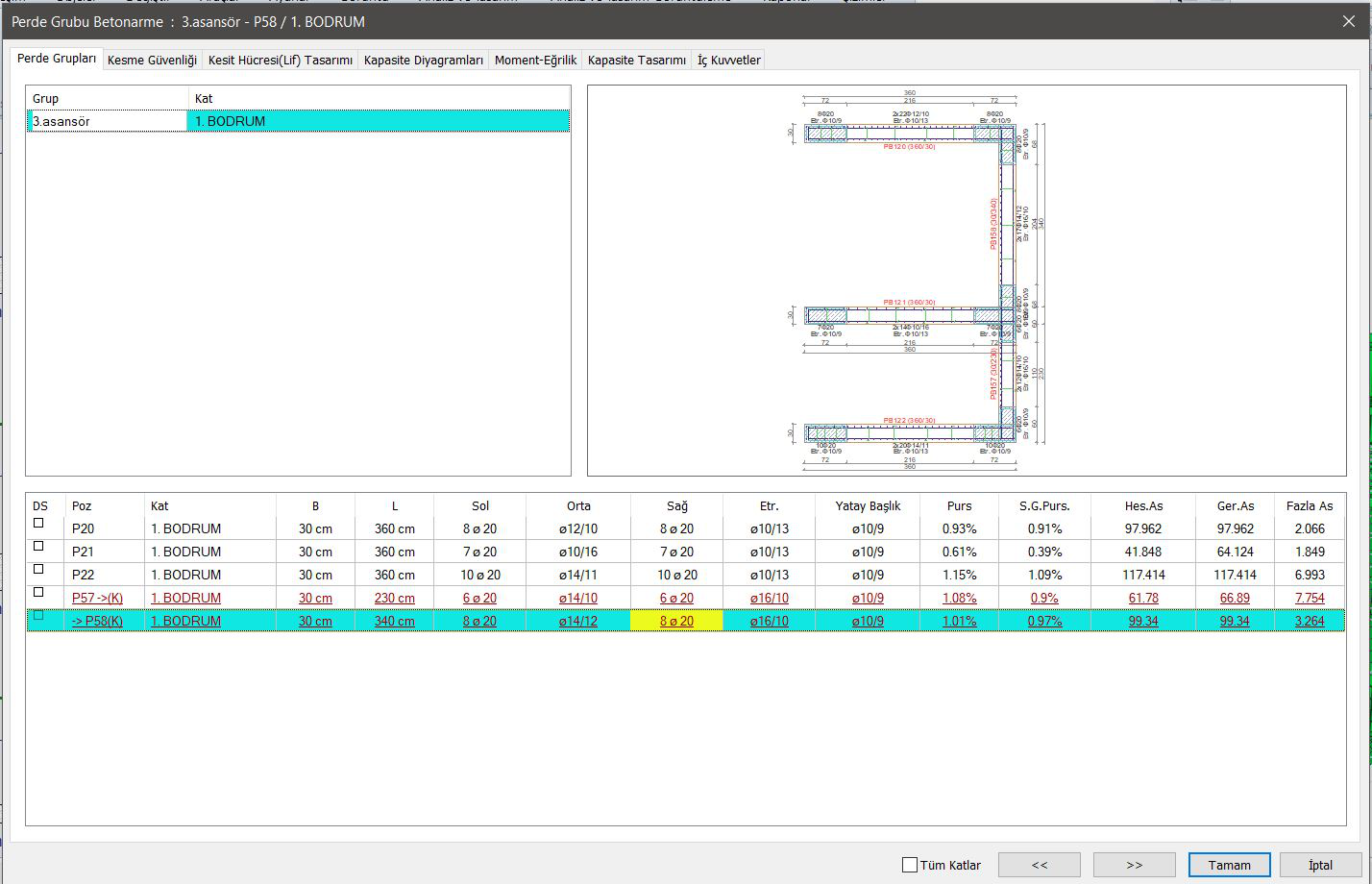
Task: Click the 340 cm length cell
Action: tap(395, 621)
